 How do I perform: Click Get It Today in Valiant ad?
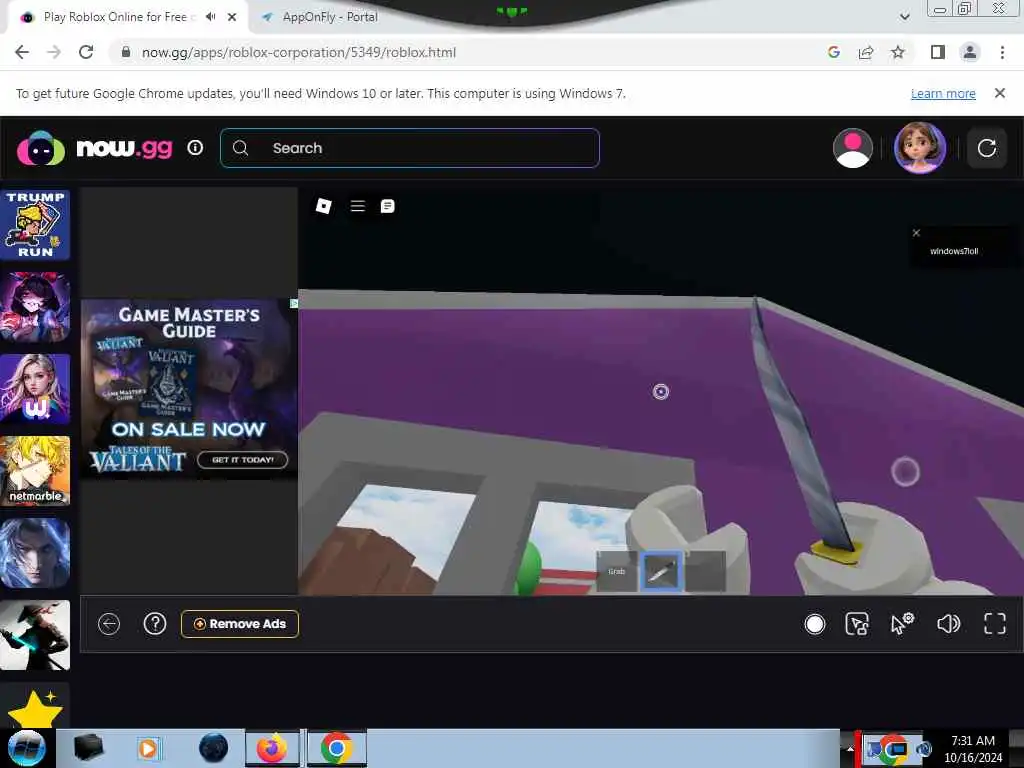(242, 460)
